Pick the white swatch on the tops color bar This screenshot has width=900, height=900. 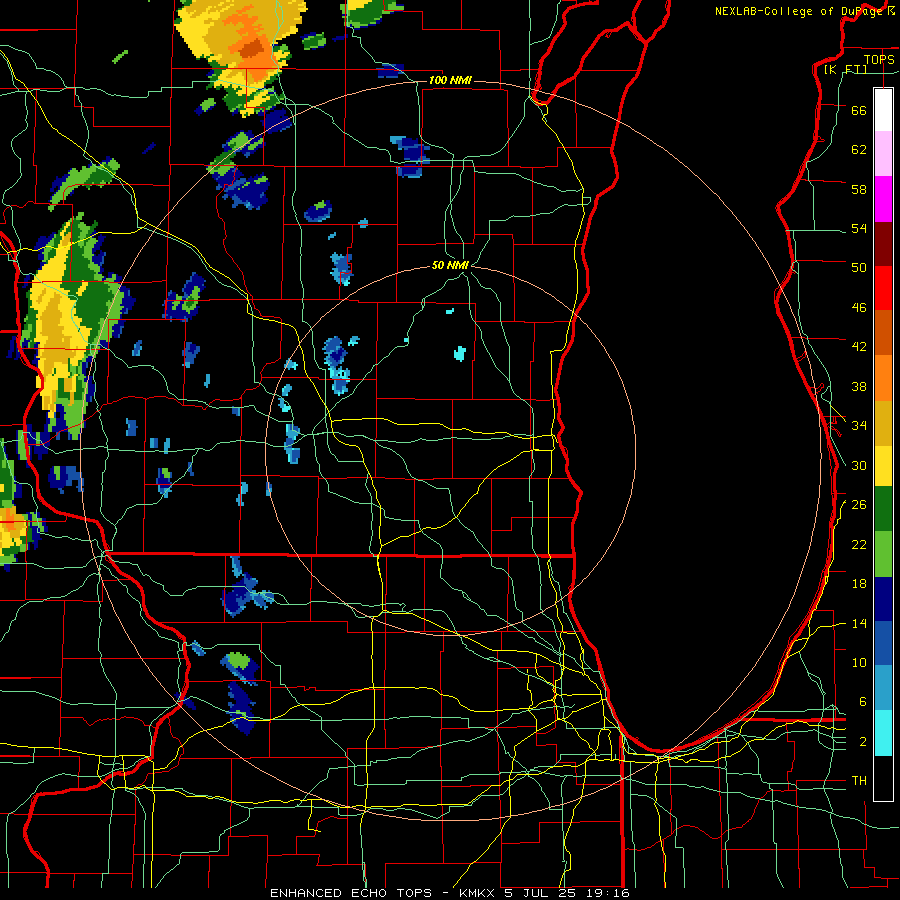coord(883,110)
